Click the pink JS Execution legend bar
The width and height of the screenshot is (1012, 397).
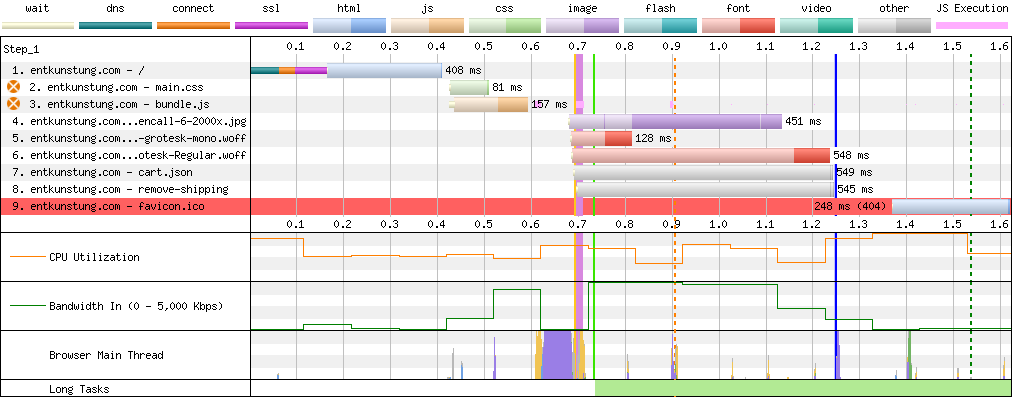[972, 26]
